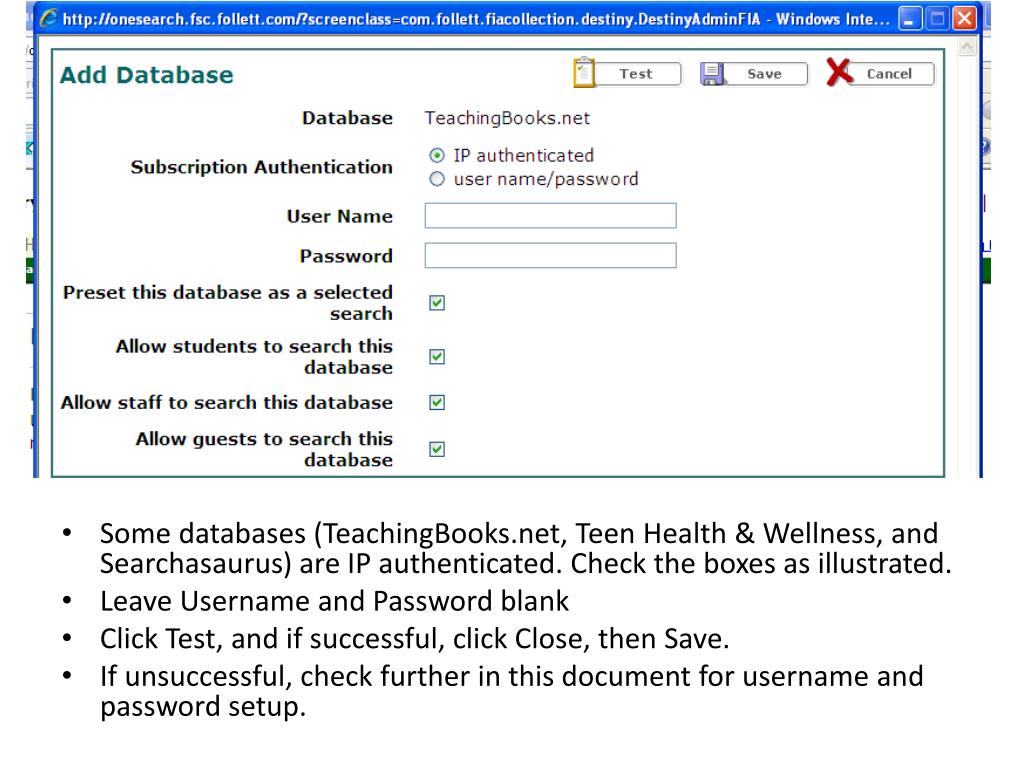Click the scrollbar up arrow
Image resolution: width=1024 pixels, height=768 pixels.
click(x=967, y=46)
